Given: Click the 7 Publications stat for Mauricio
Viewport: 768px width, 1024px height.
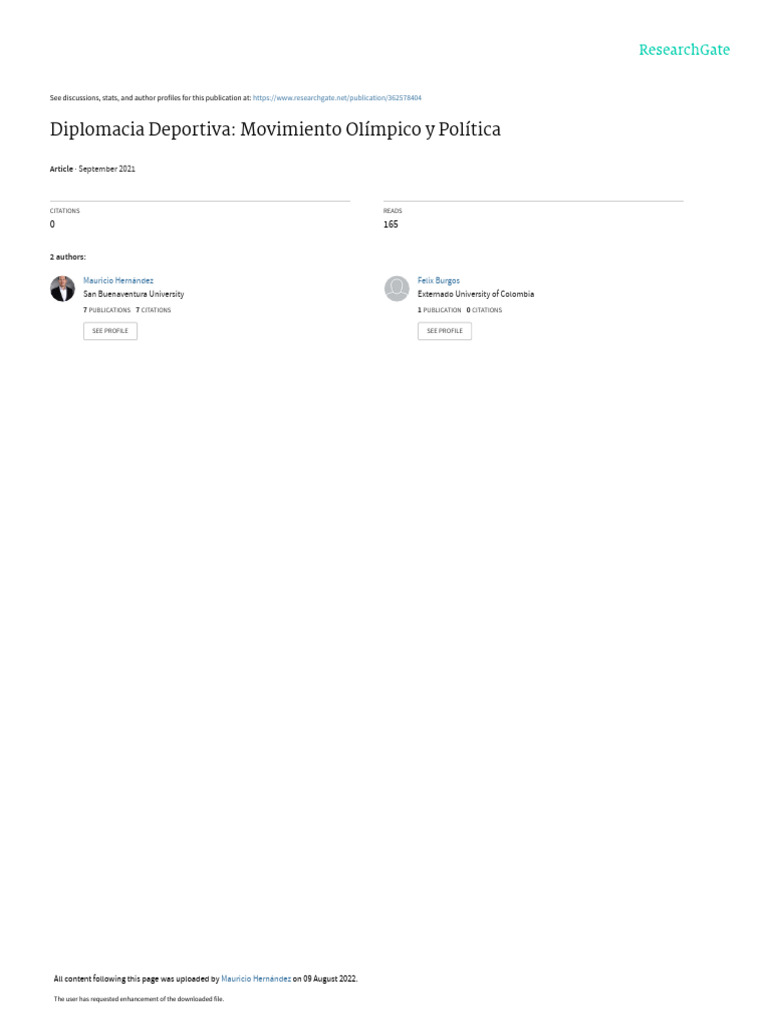Looking at the screenshot, I should (107, 310).
